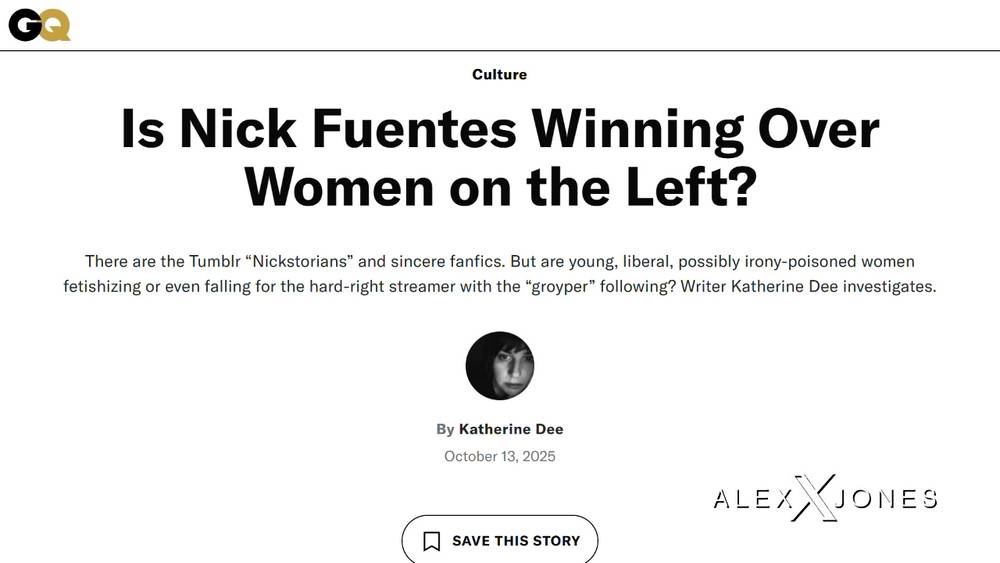The image size is (1000, 563).
Task: Click the "JONES" text in the watermark
Action: click(887, 499)
